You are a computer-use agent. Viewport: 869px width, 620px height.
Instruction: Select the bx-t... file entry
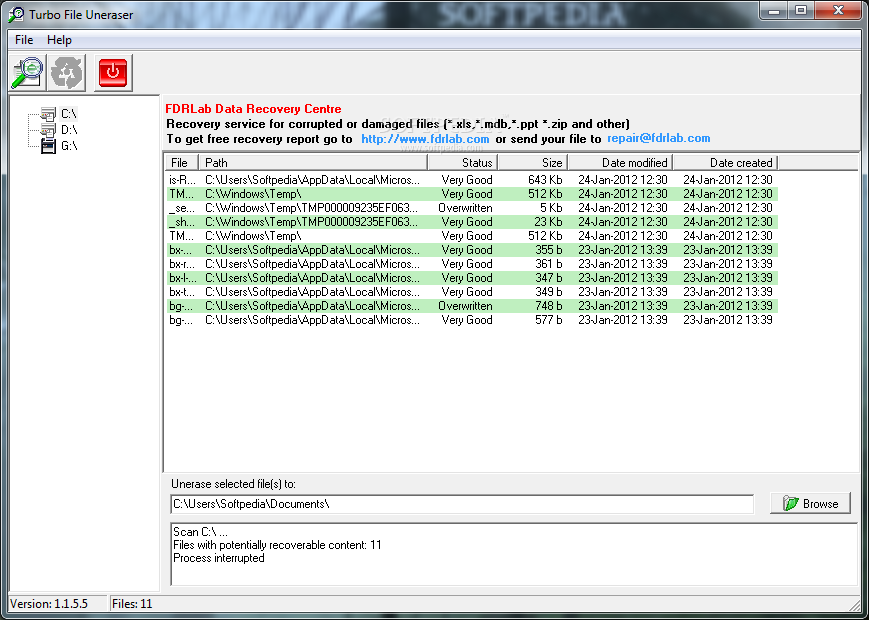182,292
